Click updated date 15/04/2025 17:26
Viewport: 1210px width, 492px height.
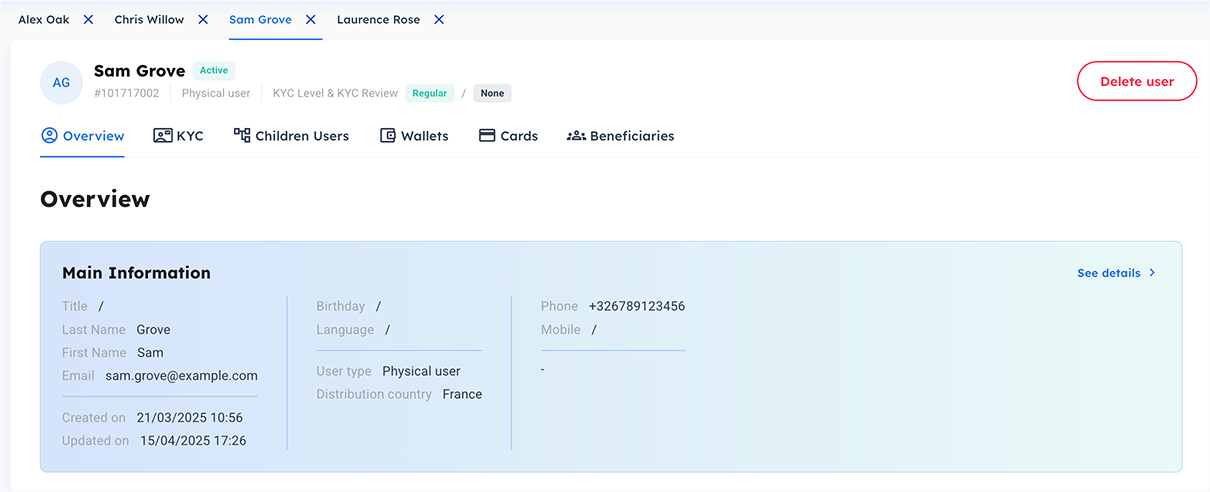(193, 440)
